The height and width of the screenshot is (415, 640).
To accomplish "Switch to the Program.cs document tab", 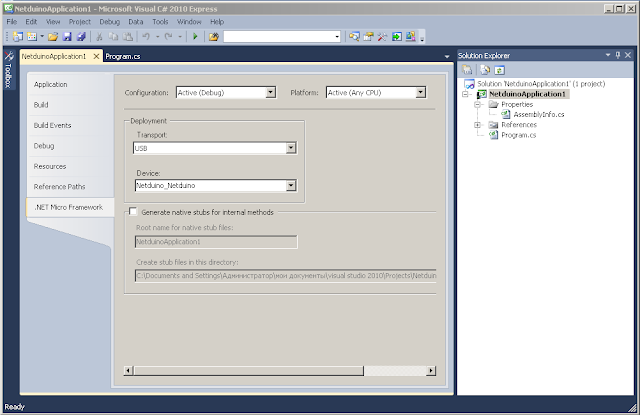I will [122, 56].
